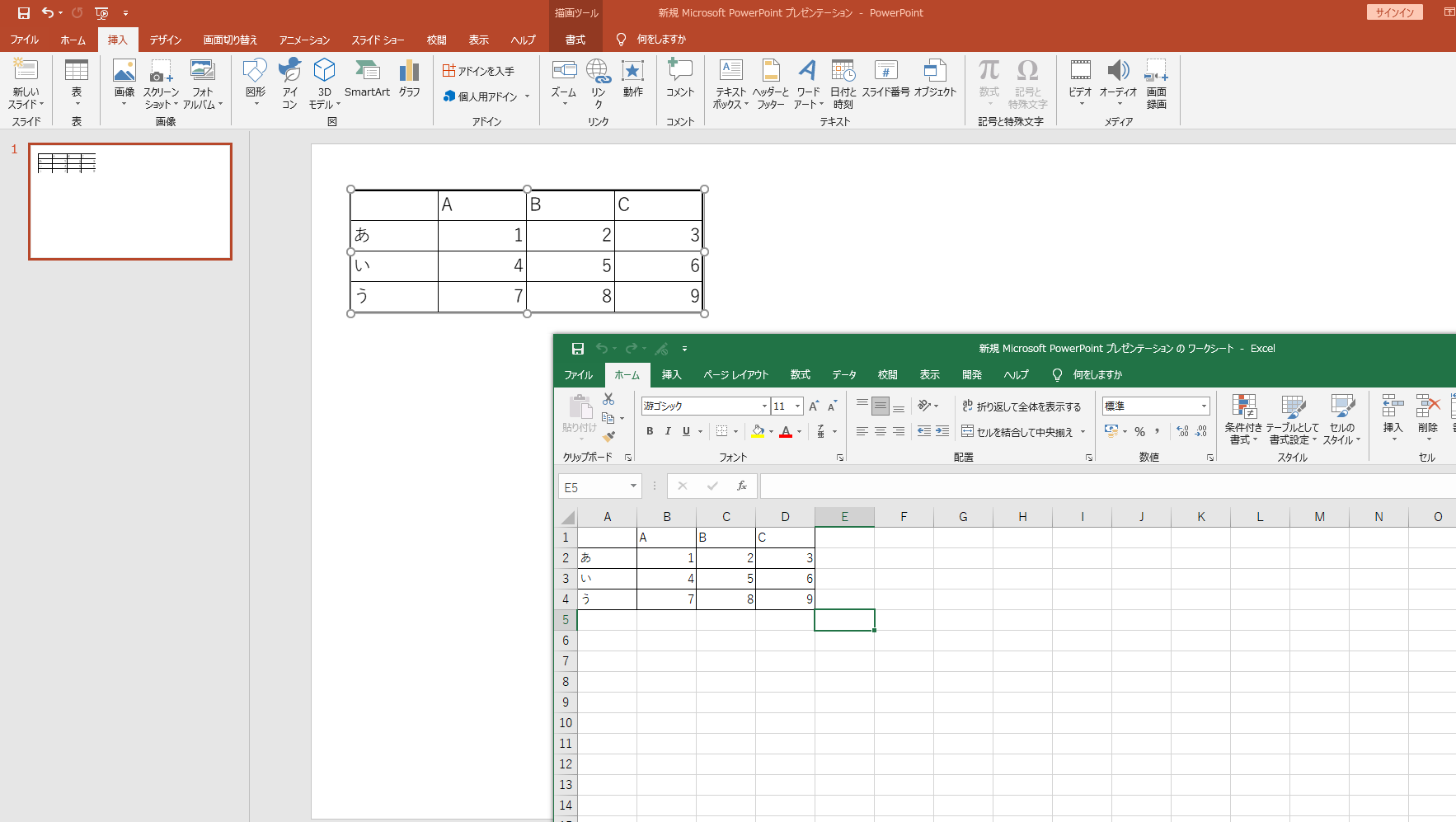Click Excel 削除 cells button

pyautogui.click(x=1427, y=416)
